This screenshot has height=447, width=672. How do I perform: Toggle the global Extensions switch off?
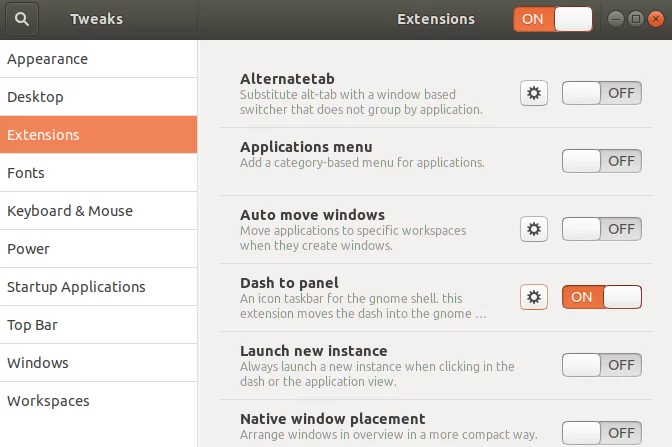pyautogui.click(x=553, y=19)
